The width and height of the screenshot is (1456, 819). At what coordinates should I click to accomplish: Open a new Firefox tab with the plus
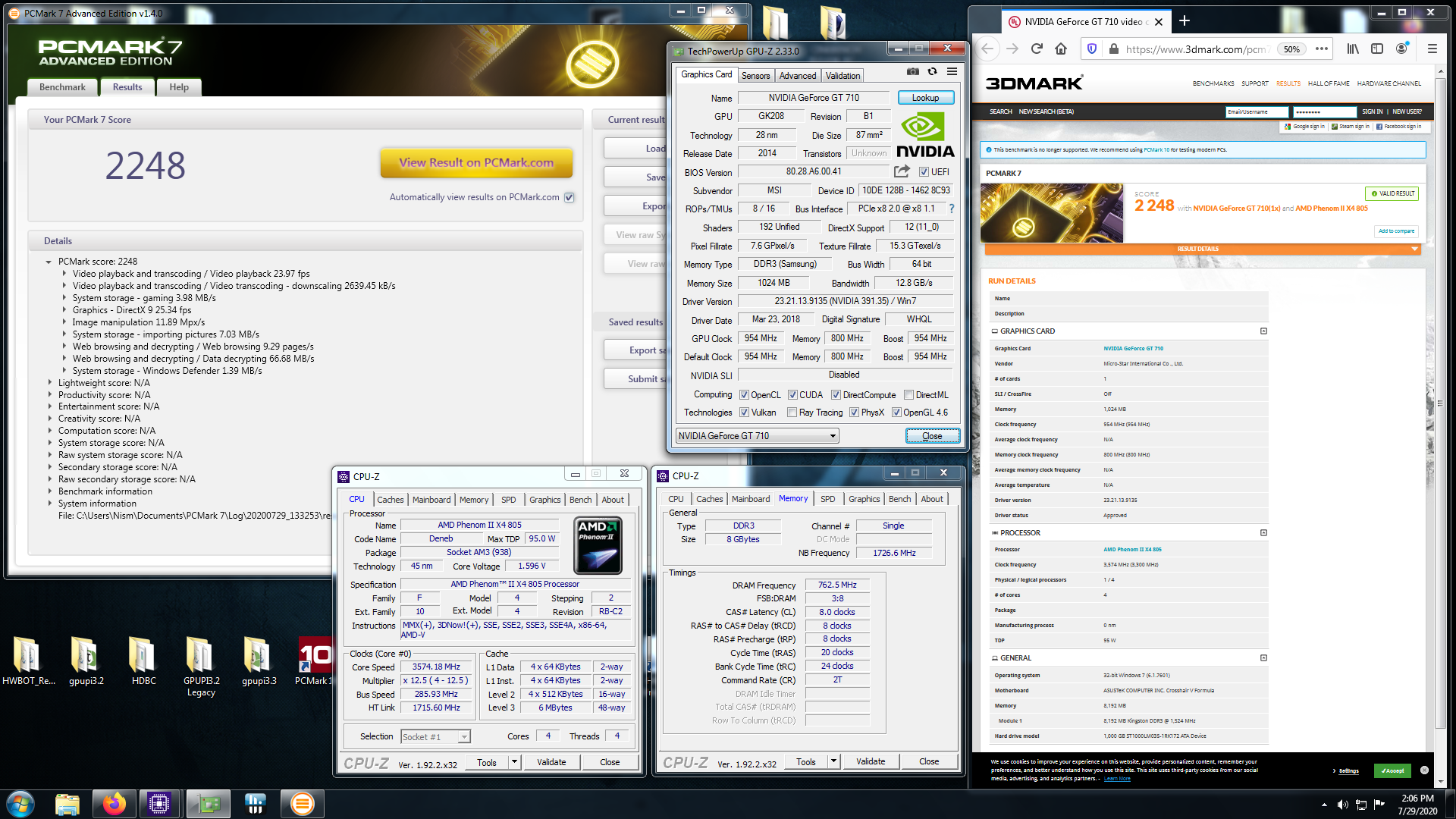1185,21
